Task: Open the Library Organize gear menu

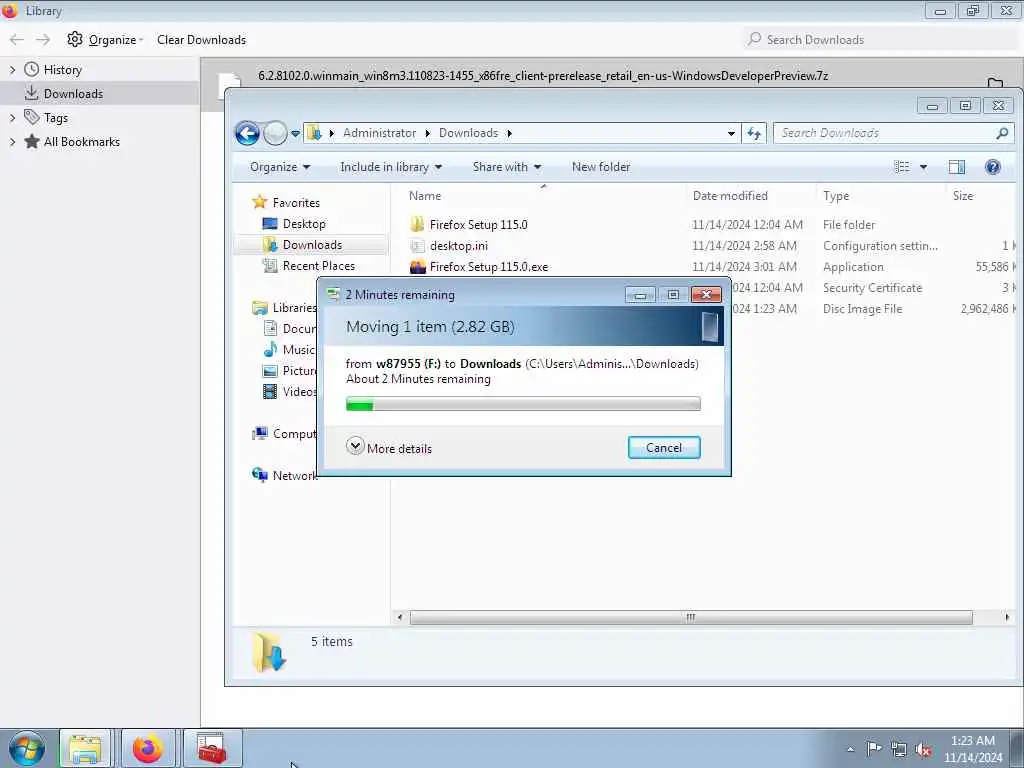Action: click(105, 40)
